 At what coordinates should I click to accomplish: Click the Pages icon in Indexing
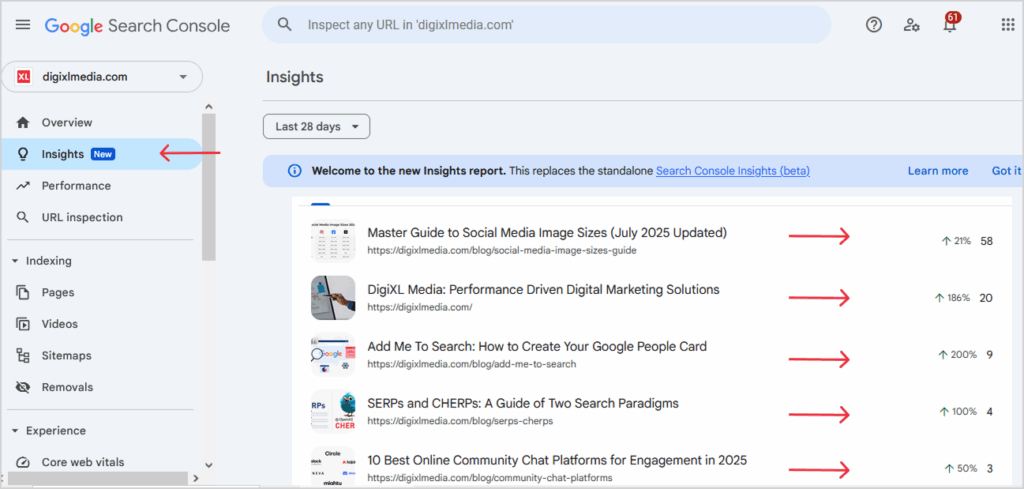point(23,292)
